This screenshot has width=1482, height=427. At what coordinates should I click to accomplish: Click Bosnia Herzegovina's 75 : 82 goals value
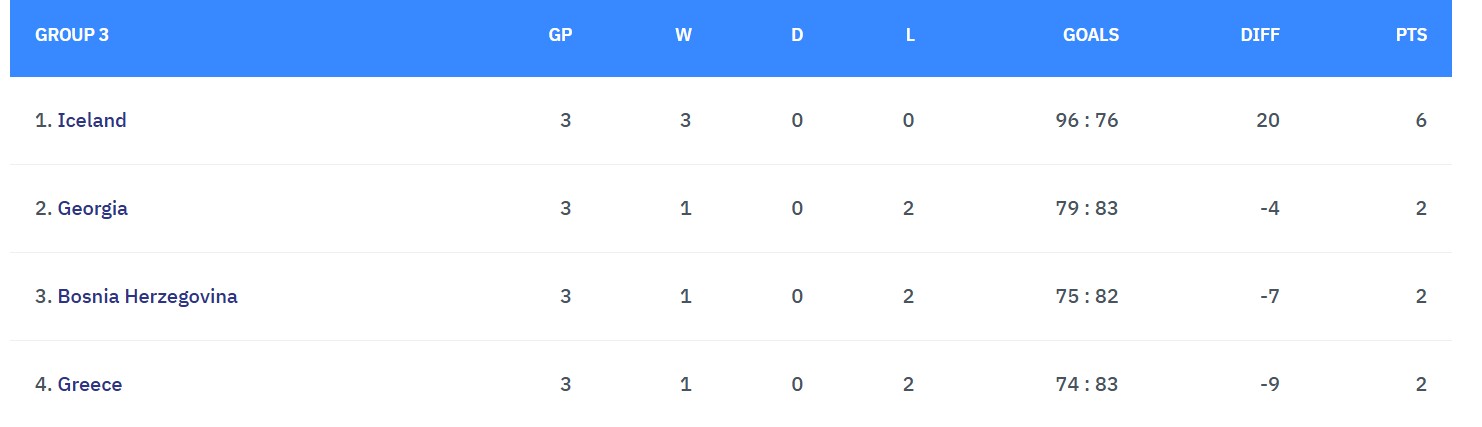pos(1086,297)
